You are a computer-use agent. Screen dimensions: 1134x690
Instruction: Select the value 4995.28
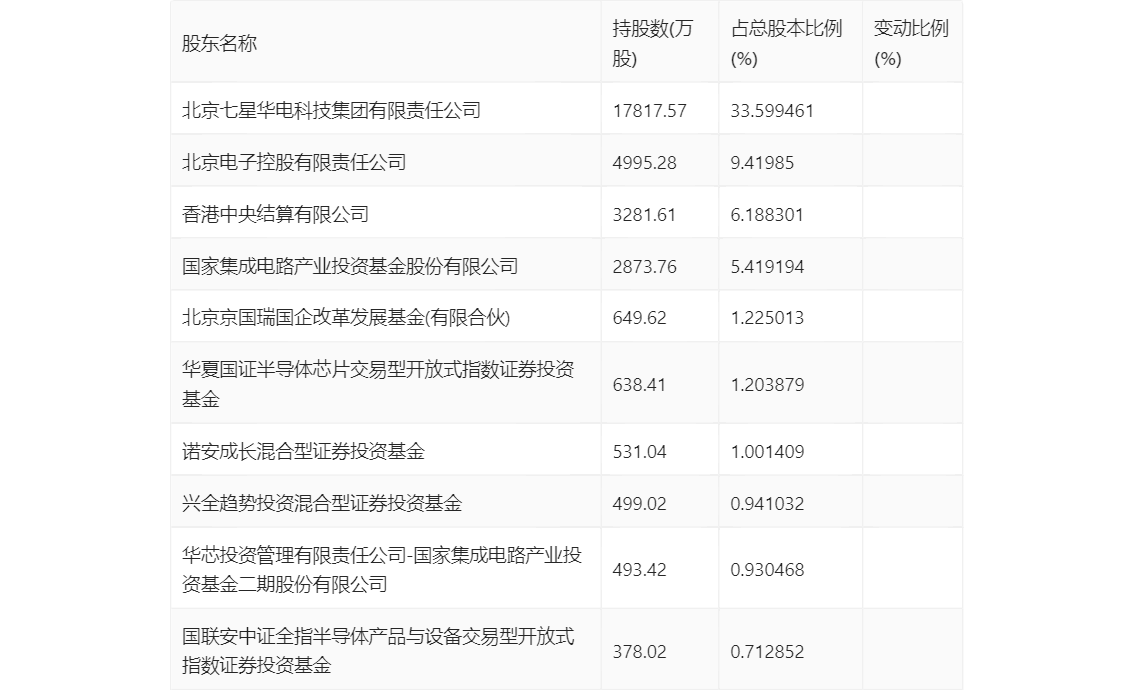644,163
